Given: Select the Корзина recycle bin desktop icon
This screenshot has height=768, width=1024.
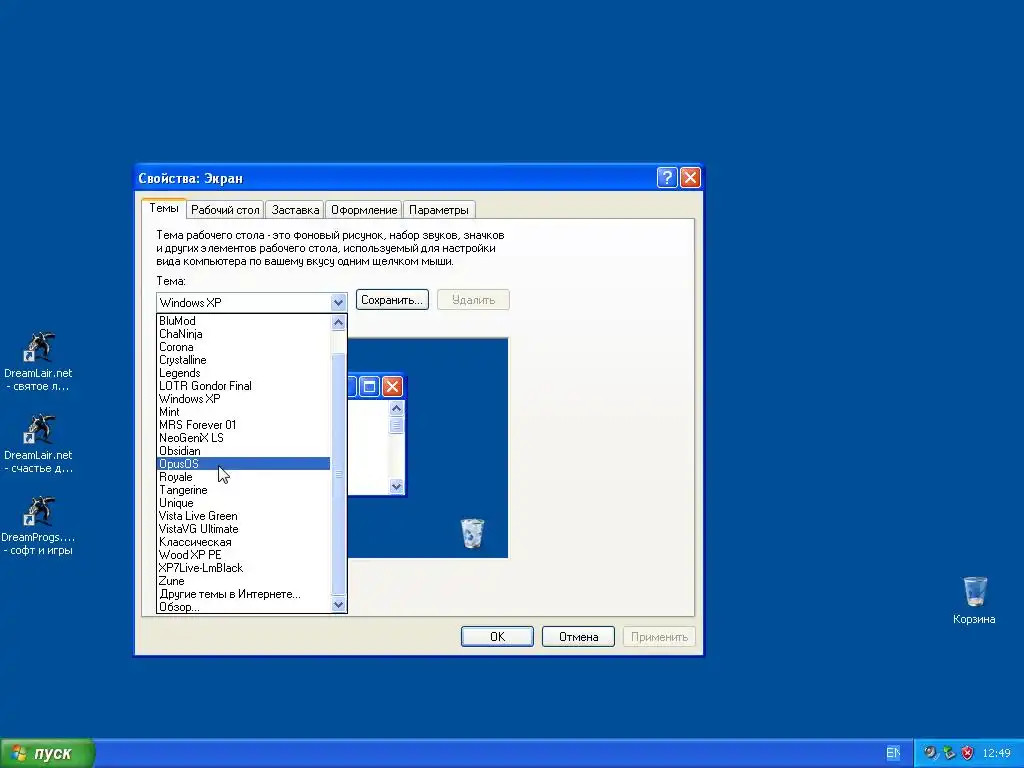Looking at the screenshot, I should [974, 600].
